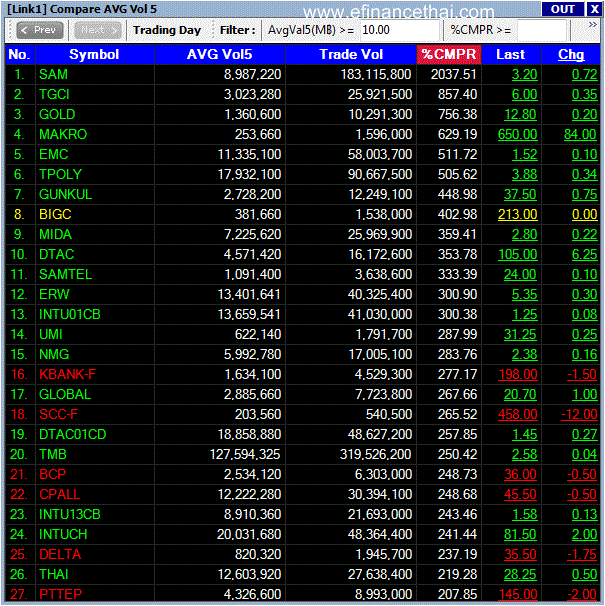
Task: Select the DTAC symbol
Action: click(56, 255)
